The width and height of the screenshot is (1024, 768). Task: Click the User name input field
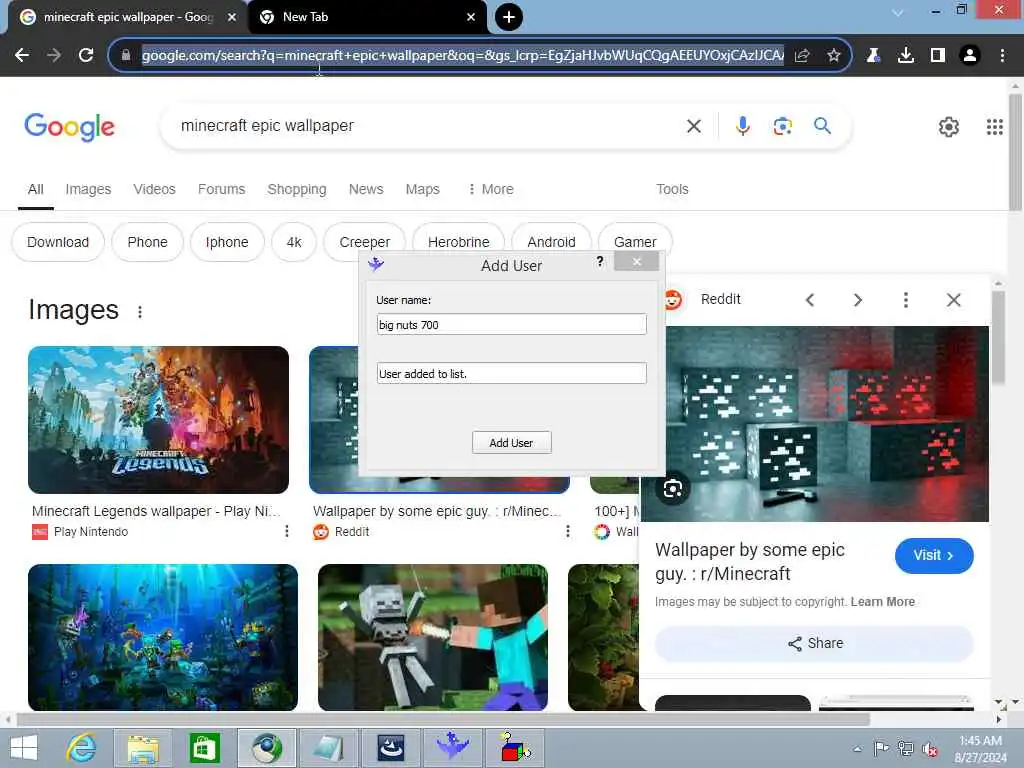tap(511, 325)
